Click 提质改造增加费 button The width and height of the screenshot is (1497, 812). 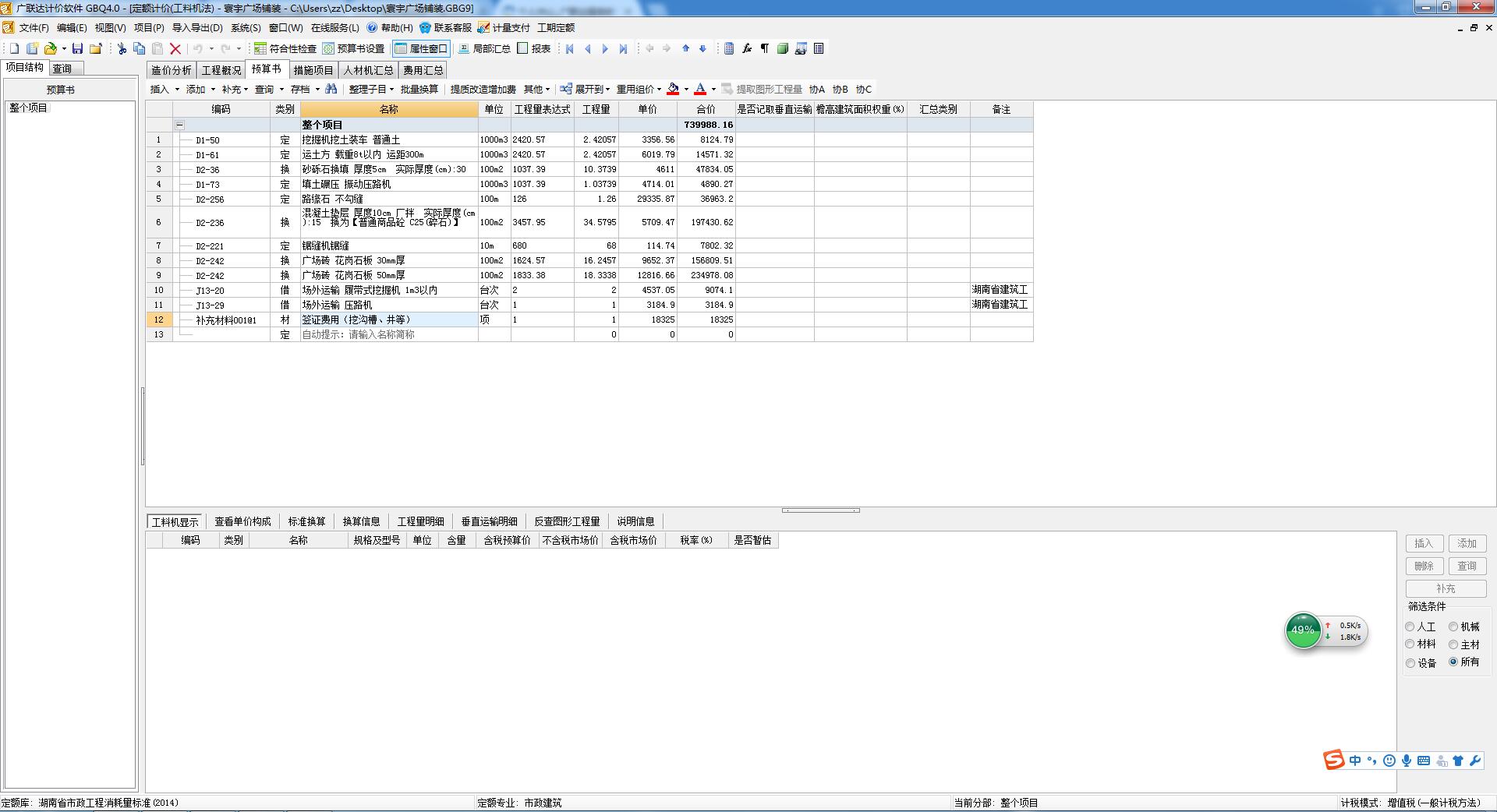(x=483, y=89)
